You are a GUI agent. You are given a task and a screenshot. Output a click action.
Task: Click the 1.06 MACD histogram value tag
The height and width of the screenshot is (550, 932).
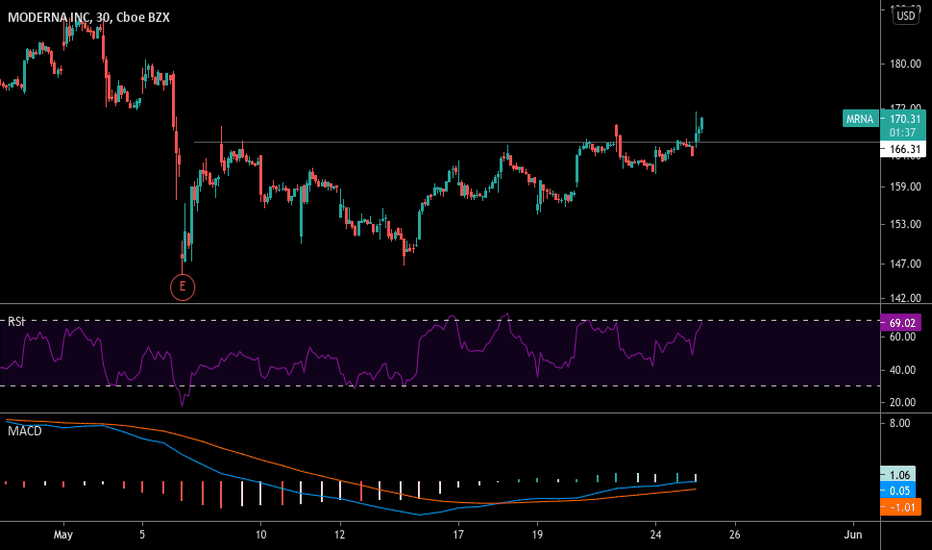tap(898, 474)
